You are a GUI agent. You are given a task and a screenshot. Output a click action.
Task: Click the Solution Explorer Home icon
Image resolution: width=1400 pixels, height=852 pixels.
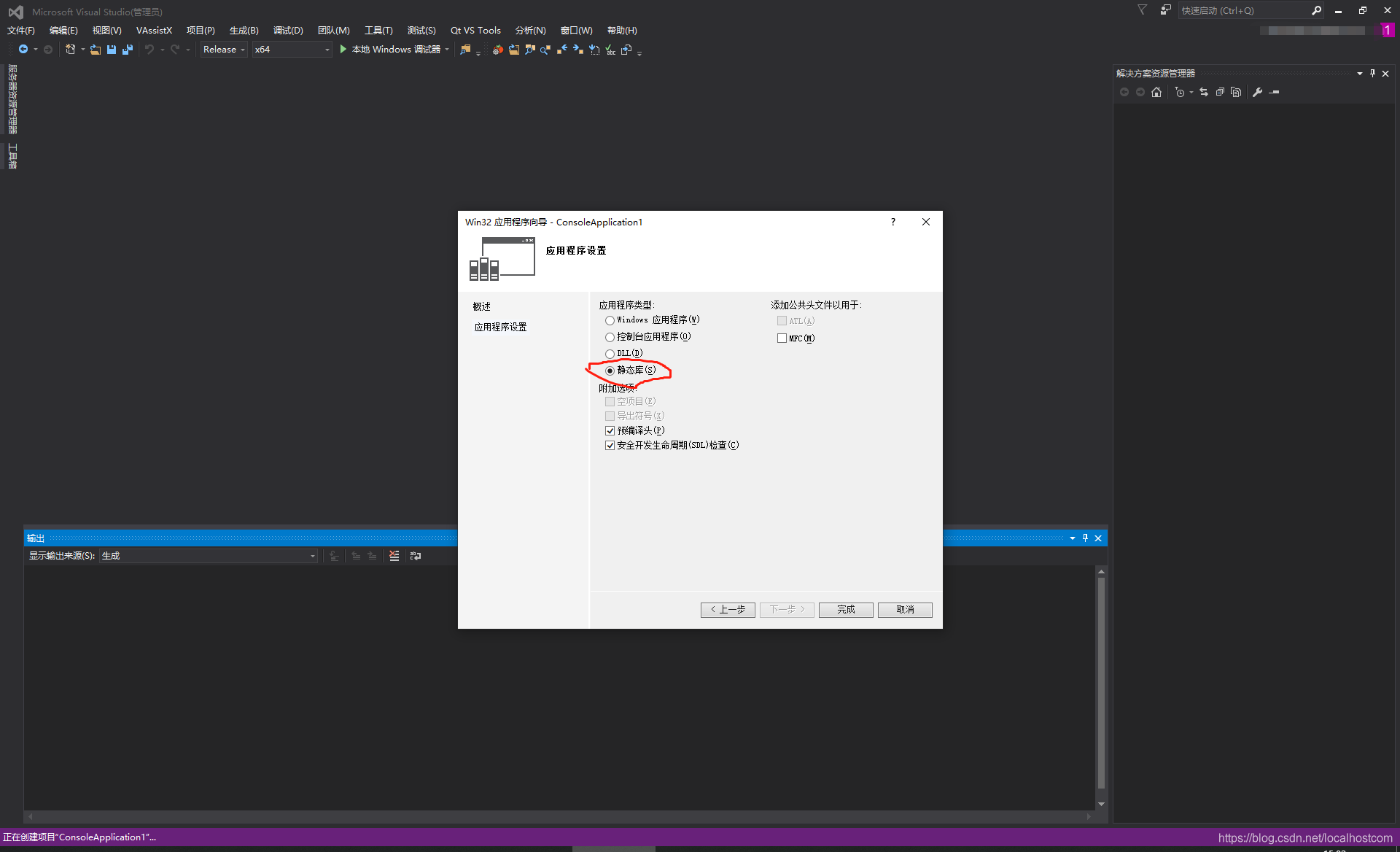(x=1156, y=92)
